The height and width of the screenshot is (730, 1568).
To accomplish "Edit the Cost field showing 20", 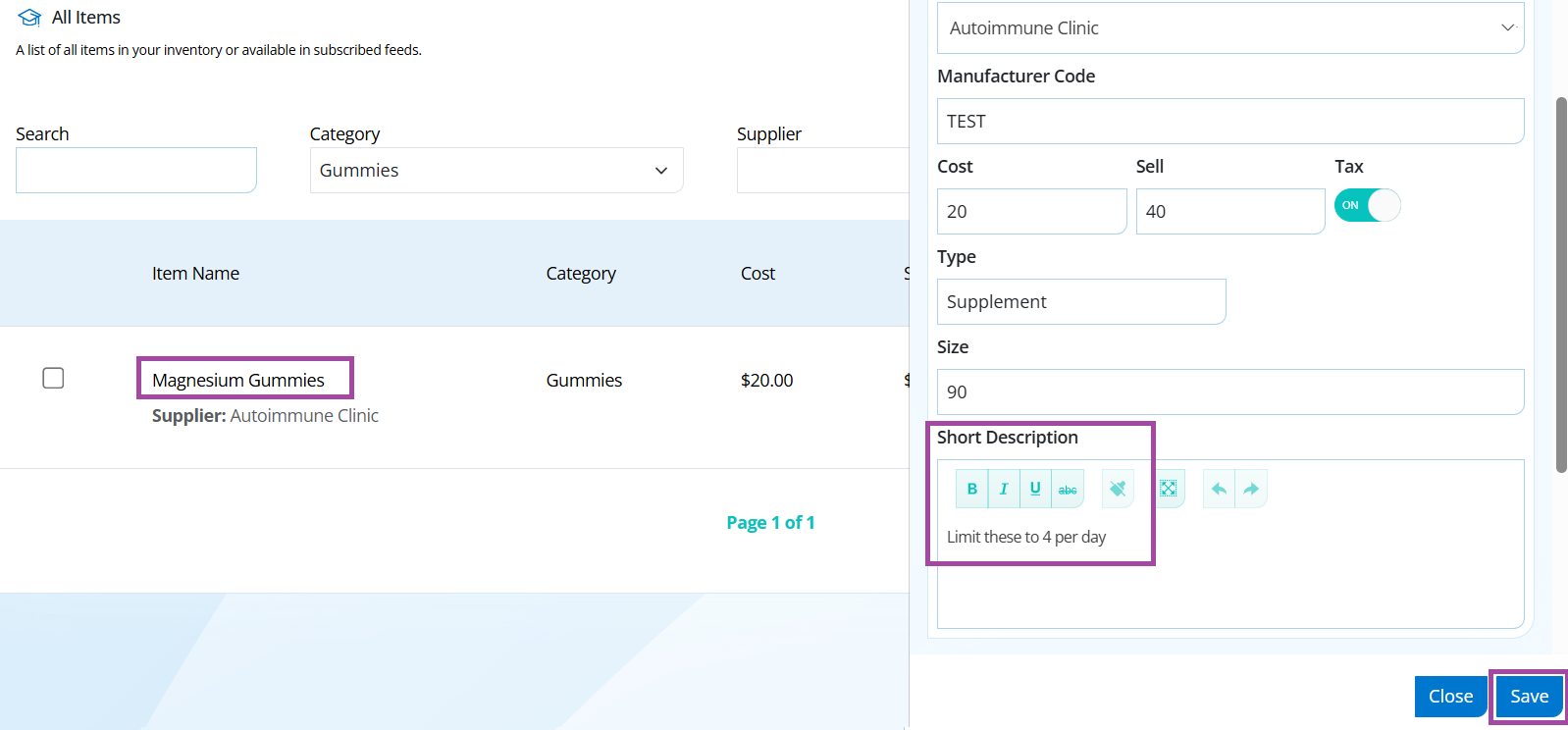I will 1031,212.
